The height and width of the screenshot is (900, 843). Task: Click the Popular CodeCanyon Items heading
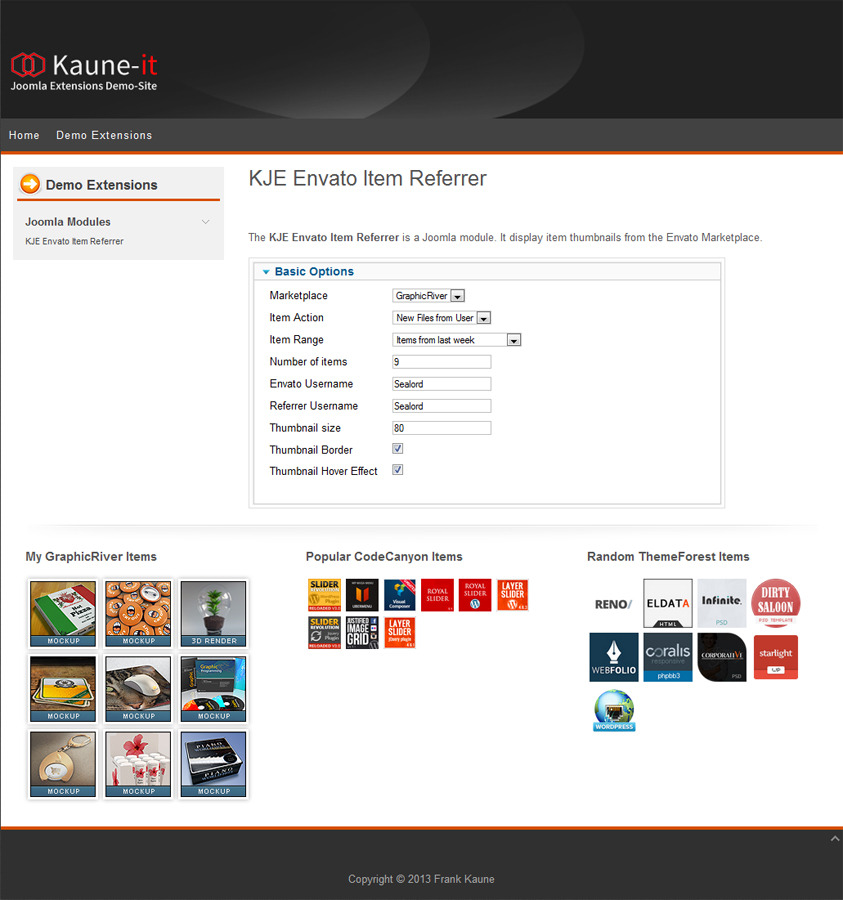pyautogui.click(x=384, y=556)
